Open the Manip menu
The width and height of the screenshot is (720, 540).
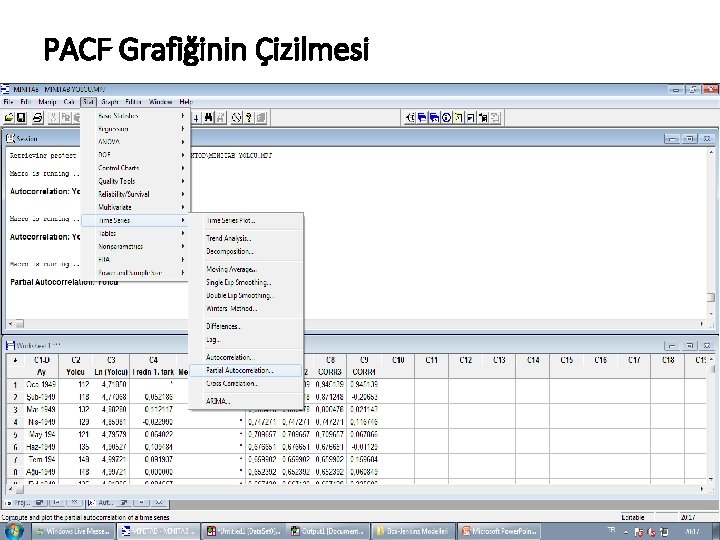coord(47,102)
